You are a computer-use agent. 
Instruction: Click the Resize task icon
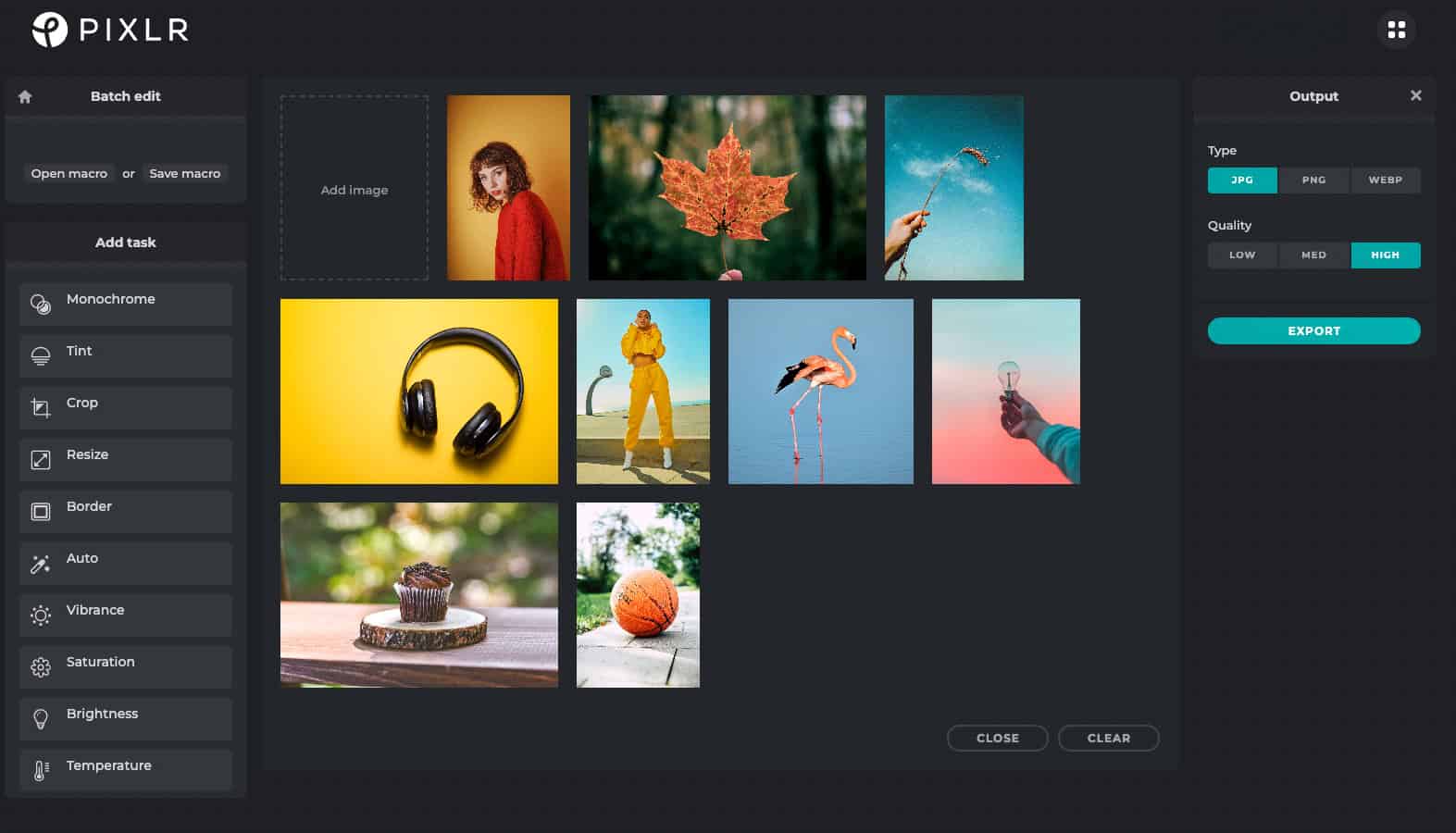point(41,459)
